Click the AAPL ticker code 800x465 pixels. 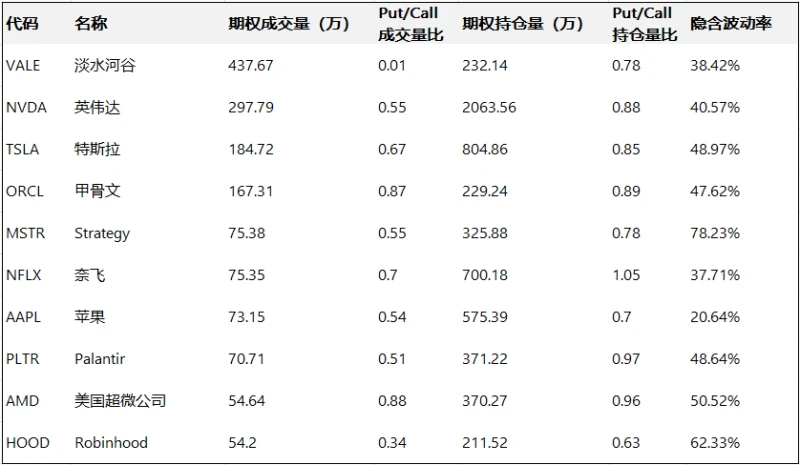tap(23, 317)
